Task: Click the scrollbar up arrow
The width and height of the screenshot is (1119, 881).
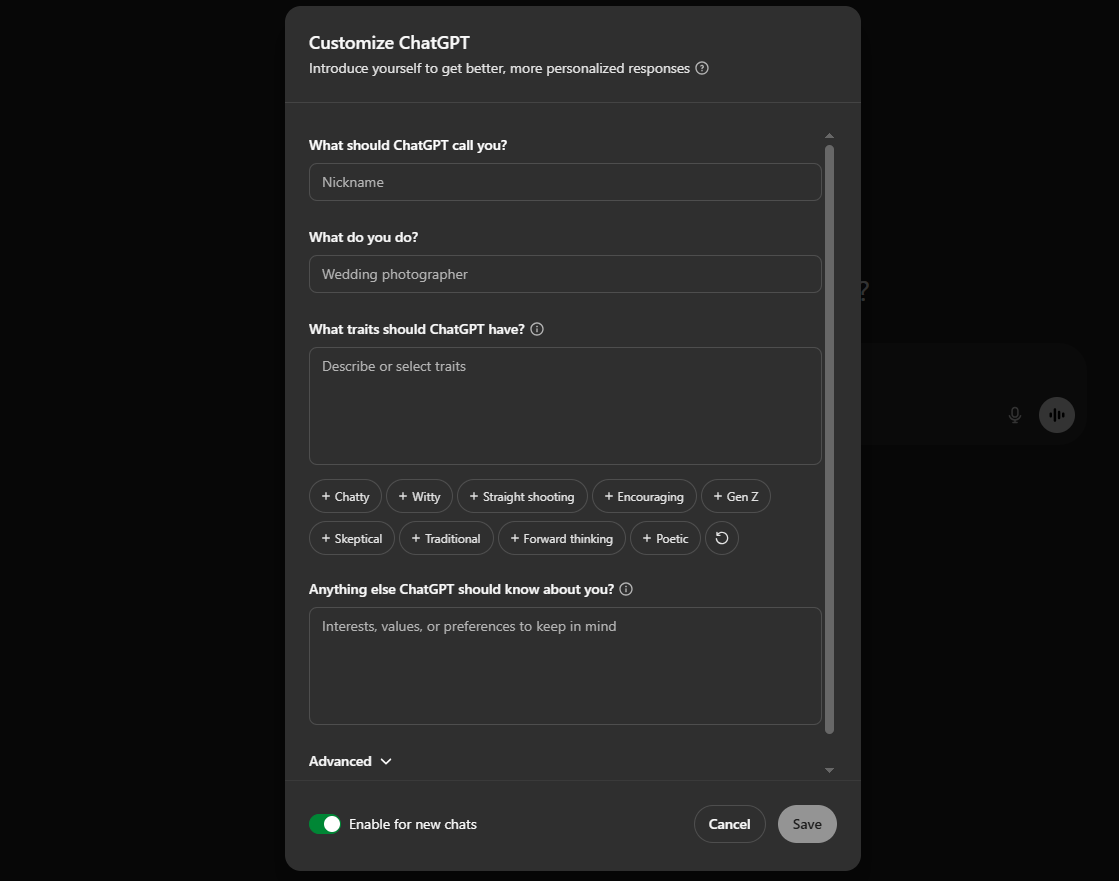Action: (x=829, y=136)
